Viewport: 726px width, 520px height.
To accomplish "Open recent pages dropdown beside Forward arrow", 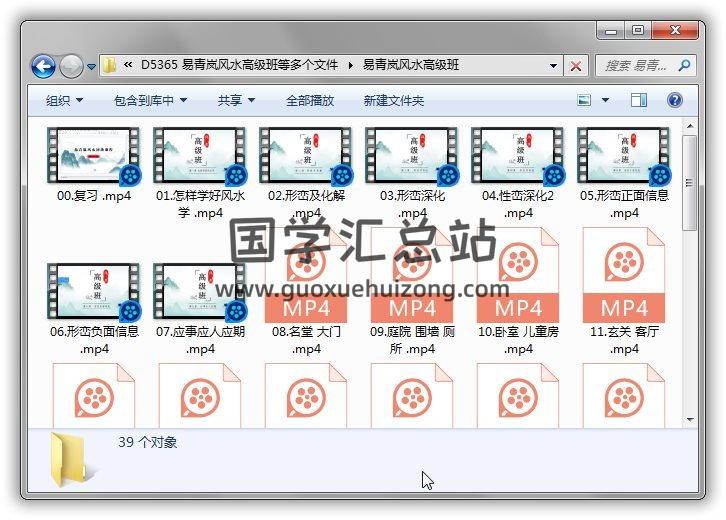I will (92, 67).
